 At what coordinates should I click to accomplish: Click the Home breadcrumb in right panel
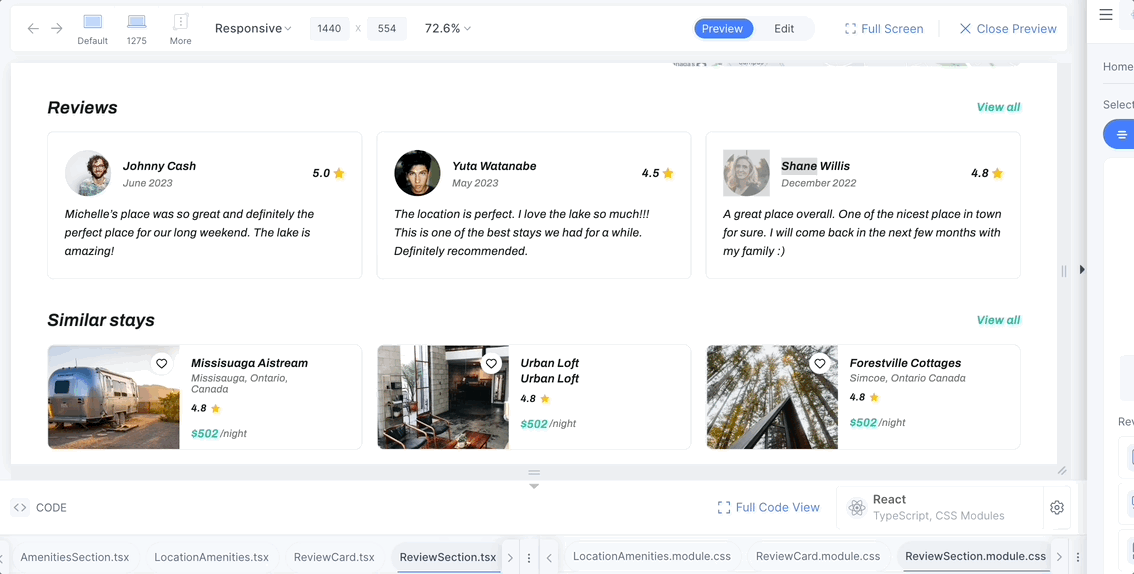pos(1118,67)
